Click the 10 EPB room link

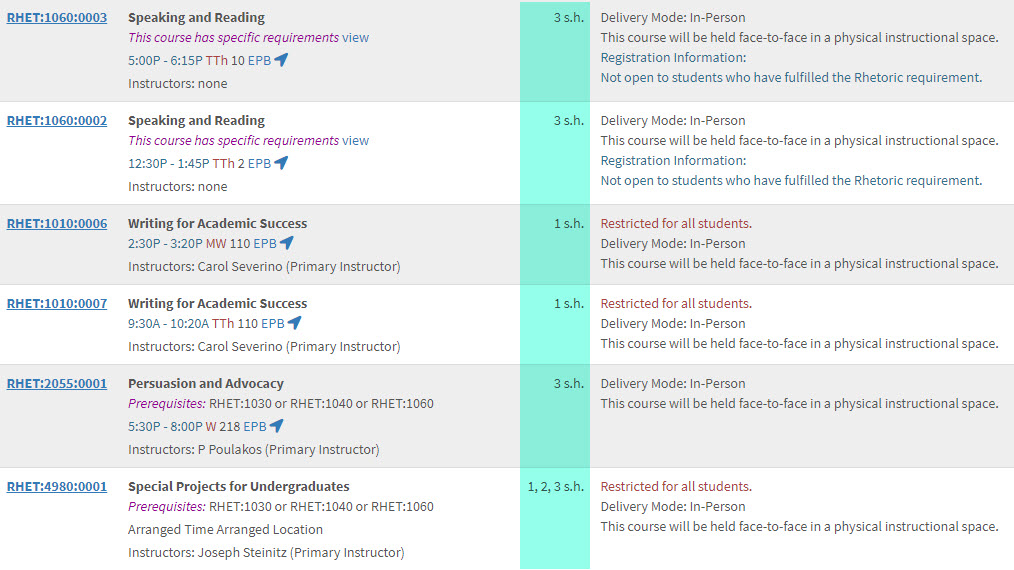click(251, 60)
